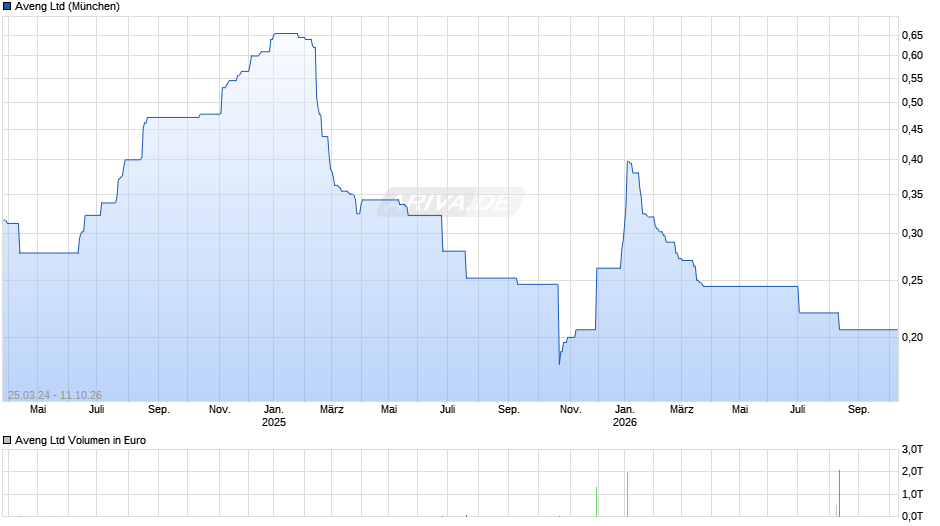Click the first 'Nov.' label before 2025
Screen dimensions: 940x526
coord(220,410)
